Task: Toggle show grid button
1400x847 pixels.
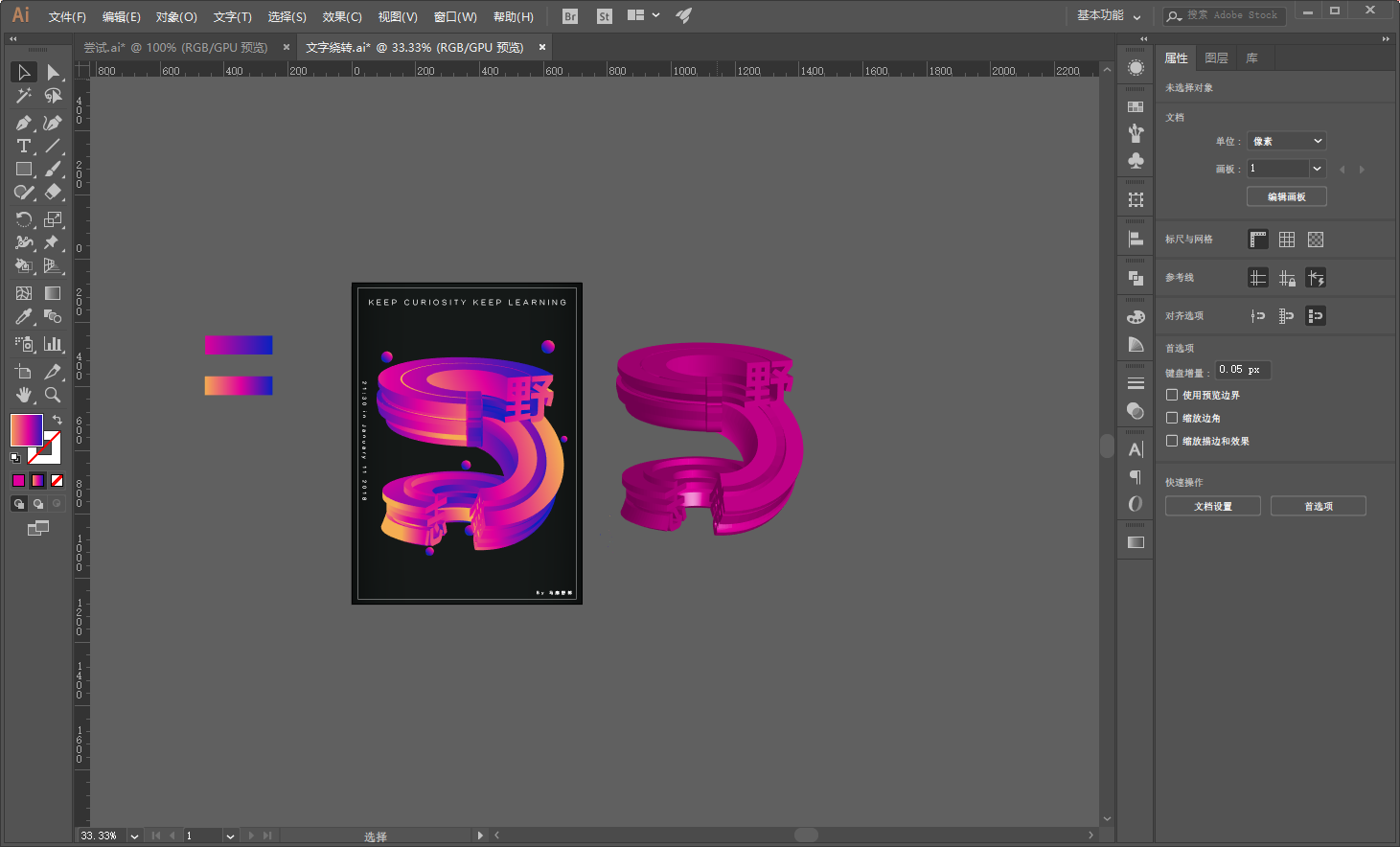Action: tap(1287, 240)
